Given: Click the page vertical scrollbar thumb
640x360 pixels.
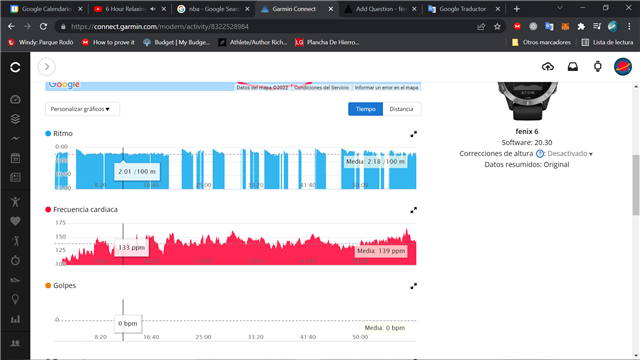Looking at the screenshot, I should coord(636,185).
